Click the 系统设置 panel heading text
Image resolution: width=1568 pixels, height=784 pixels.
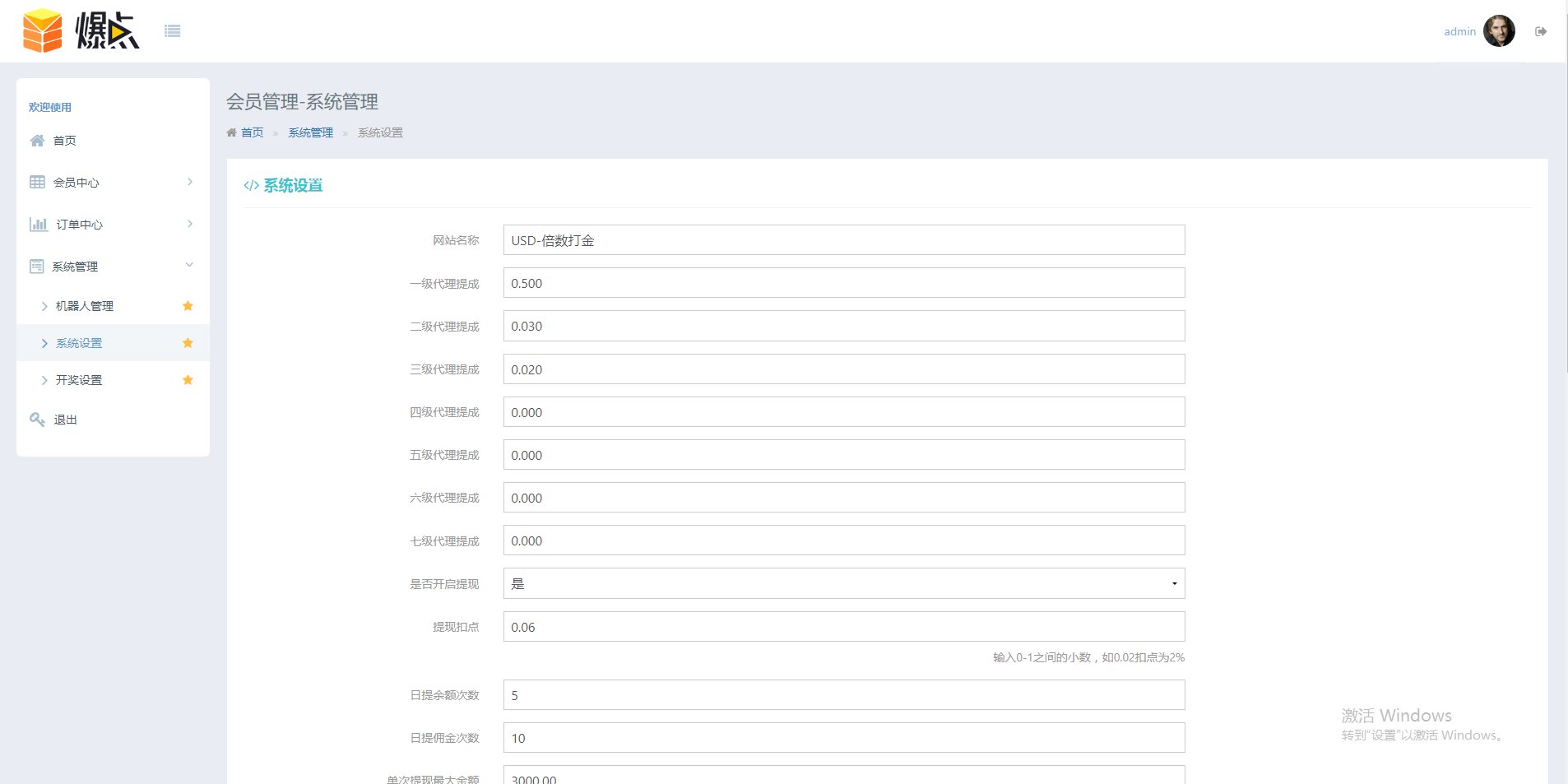click(x=293, y=185)
